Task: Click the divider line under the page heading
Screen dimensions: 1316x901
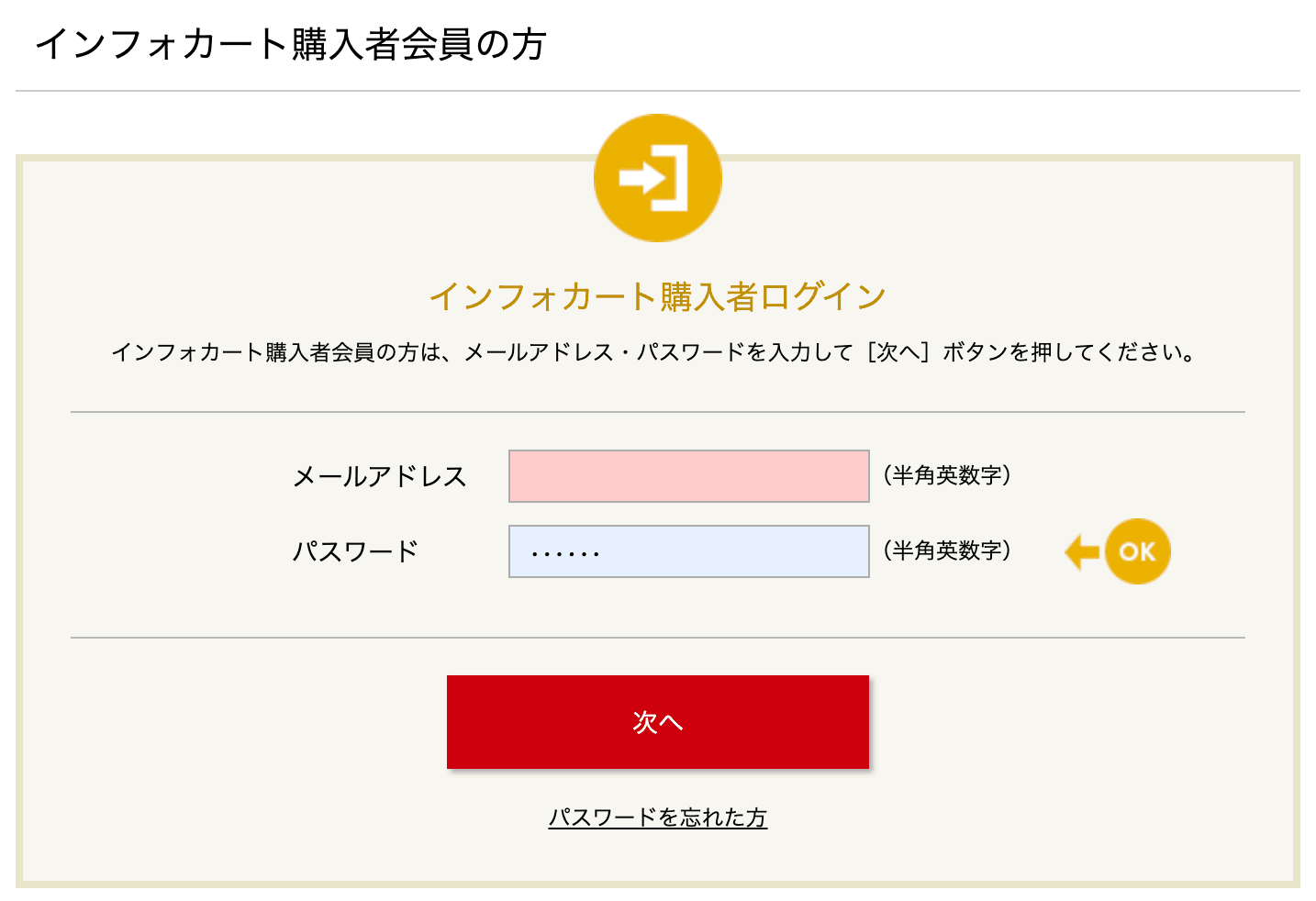Action: pos(657,91)
